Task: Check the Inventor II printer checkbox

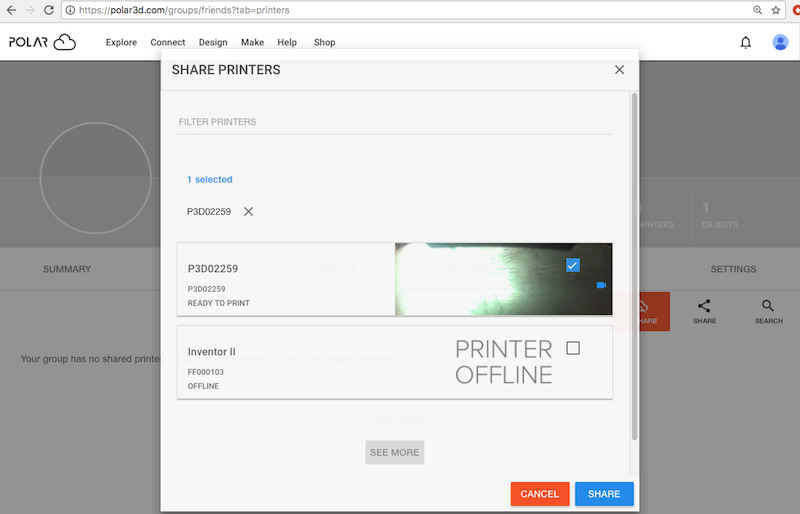Action: click(x=573, y=348)
